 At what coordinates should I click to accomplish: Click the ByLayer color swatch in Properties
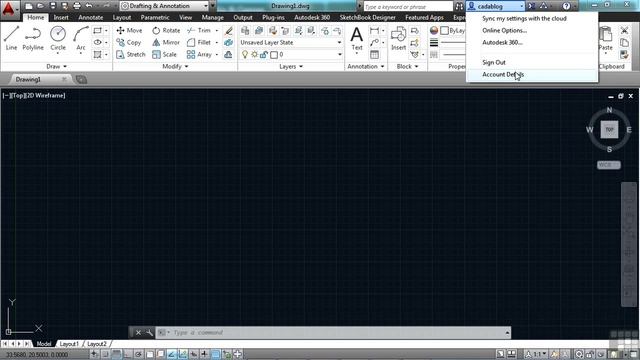click(x=444, y=31)
